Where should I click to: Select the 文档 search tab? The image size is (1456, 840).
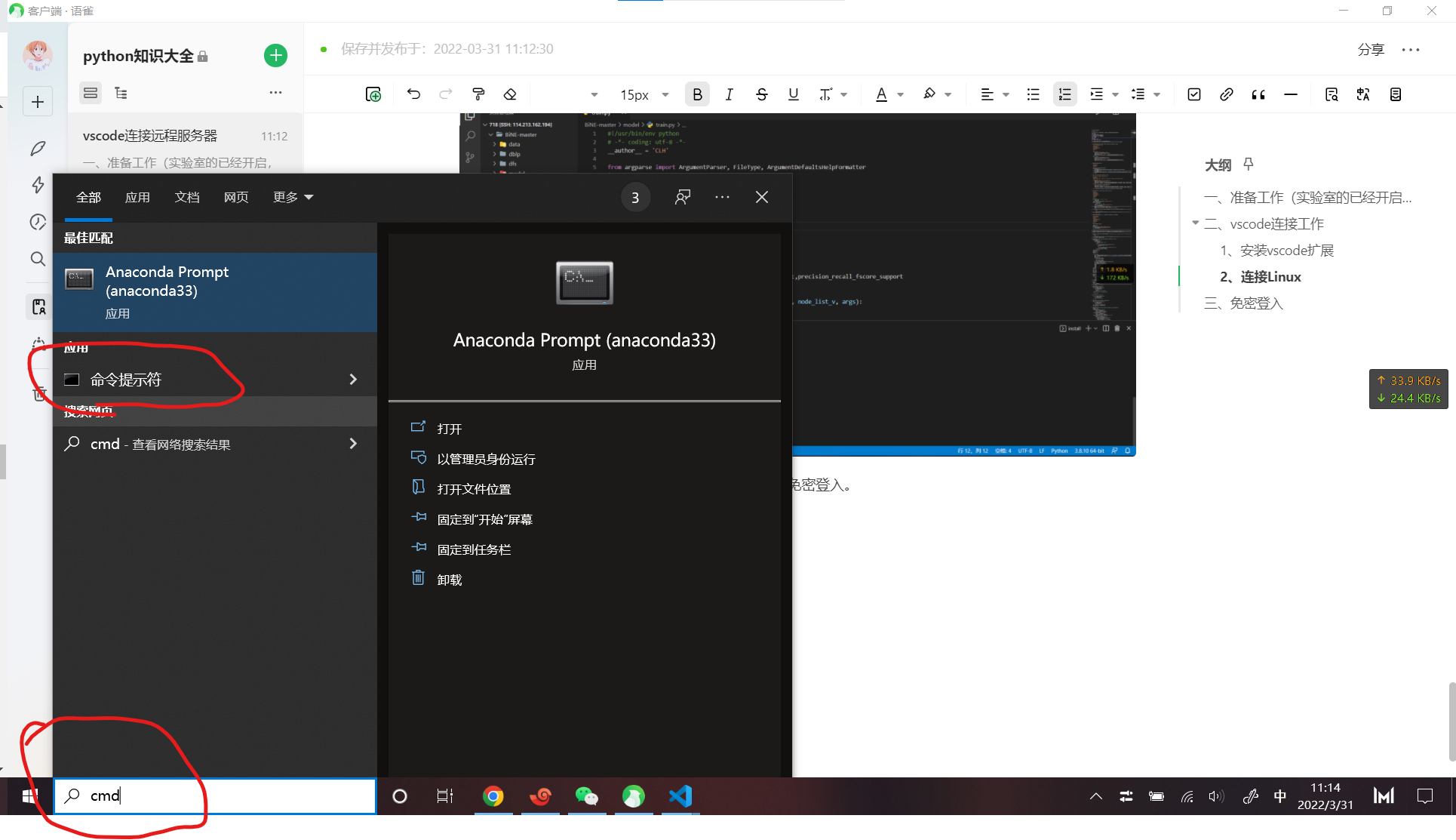point(187,198)
